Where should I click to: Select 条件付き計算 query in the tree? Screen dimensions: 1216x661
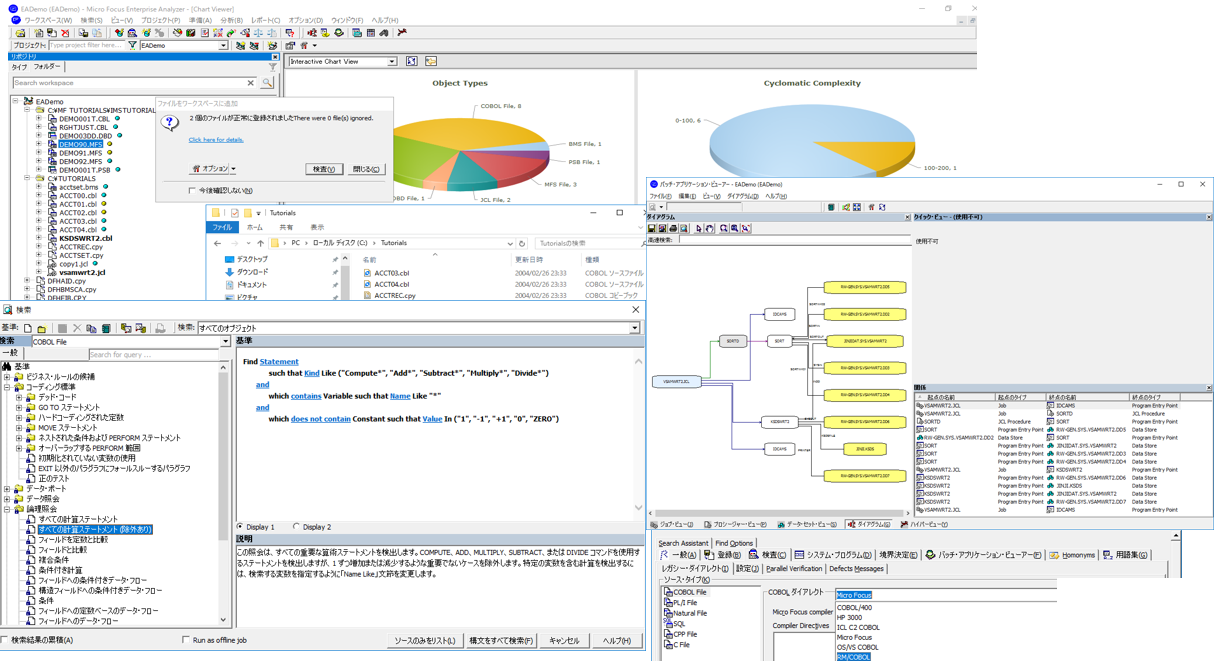tap(60, 570)
